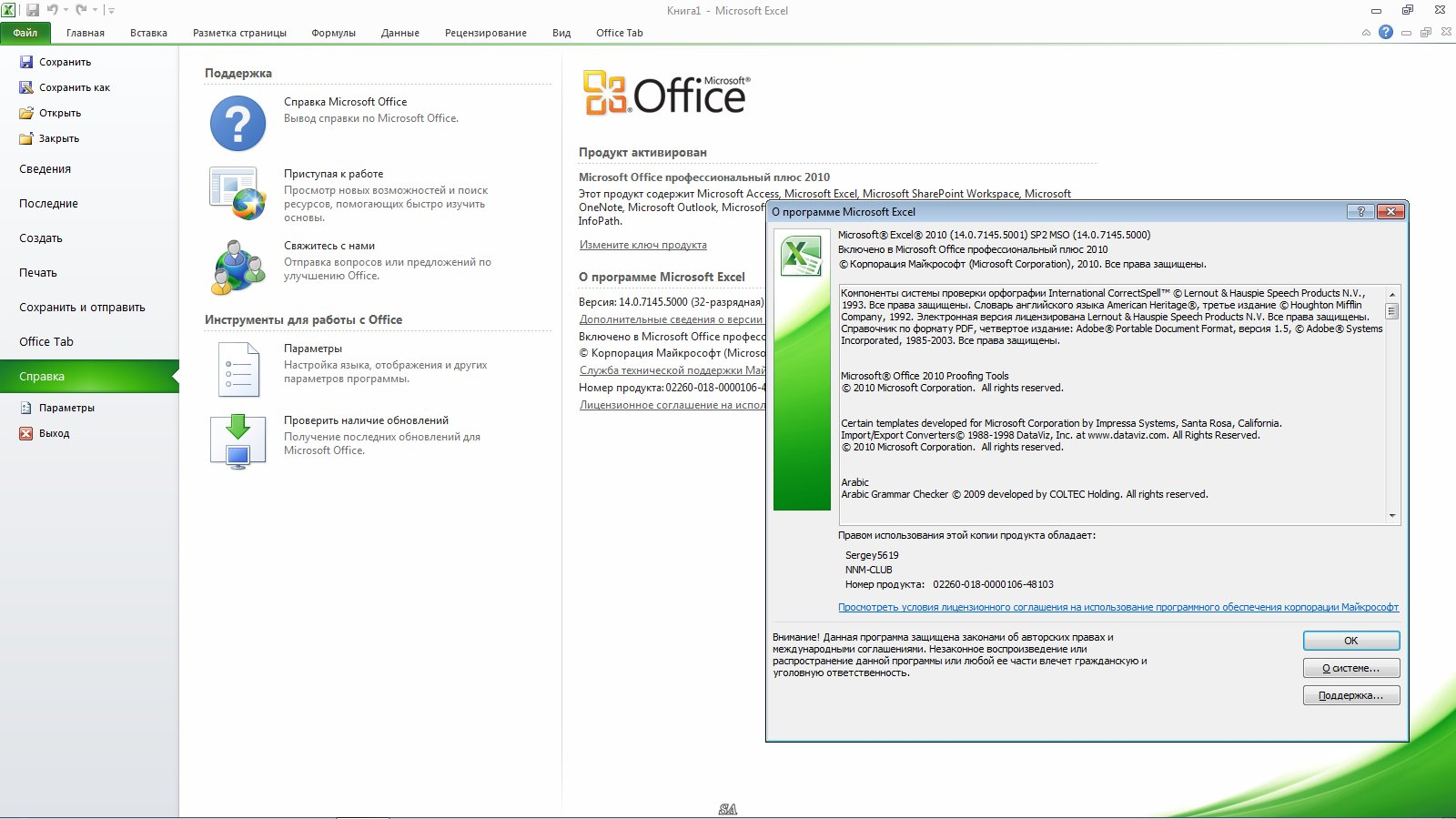
Task: Click the Свяжитесь с нами people icon
Action: tap(238, 268)
